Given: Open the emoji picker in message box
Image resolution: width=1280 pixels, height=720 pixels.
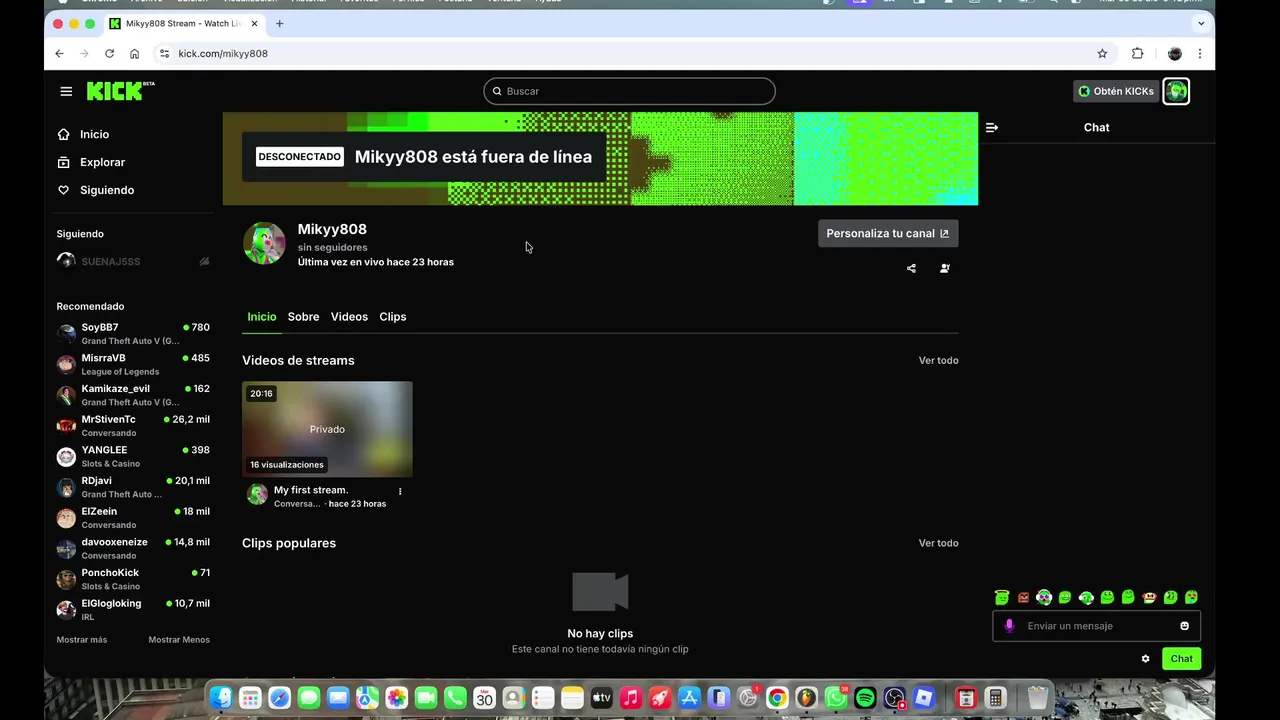Looking at the screenshot, I should [1185, 626].
